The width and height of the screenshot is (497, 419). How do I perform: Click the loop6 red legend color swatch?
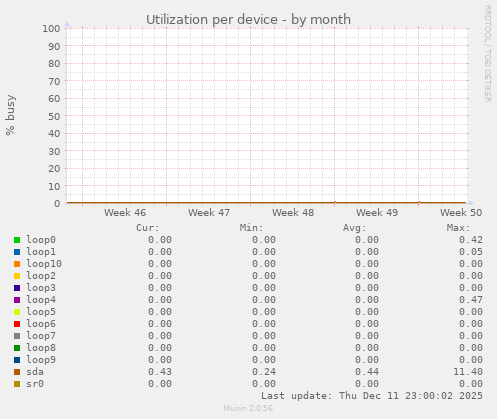point(17,324)
